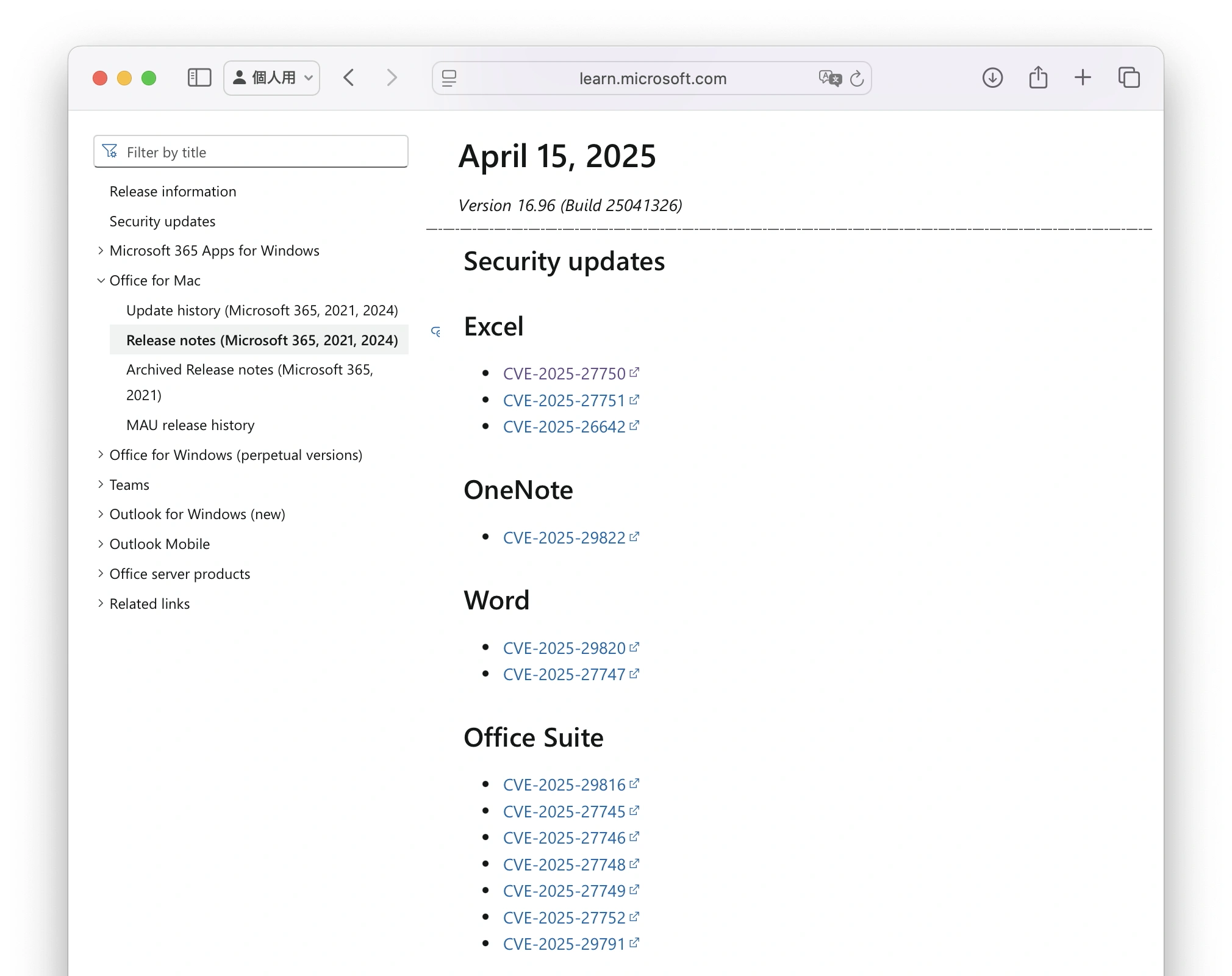Screen dimensions: 1232x976
Task: Click the Share icon in toolbar
Action: 1038,78
